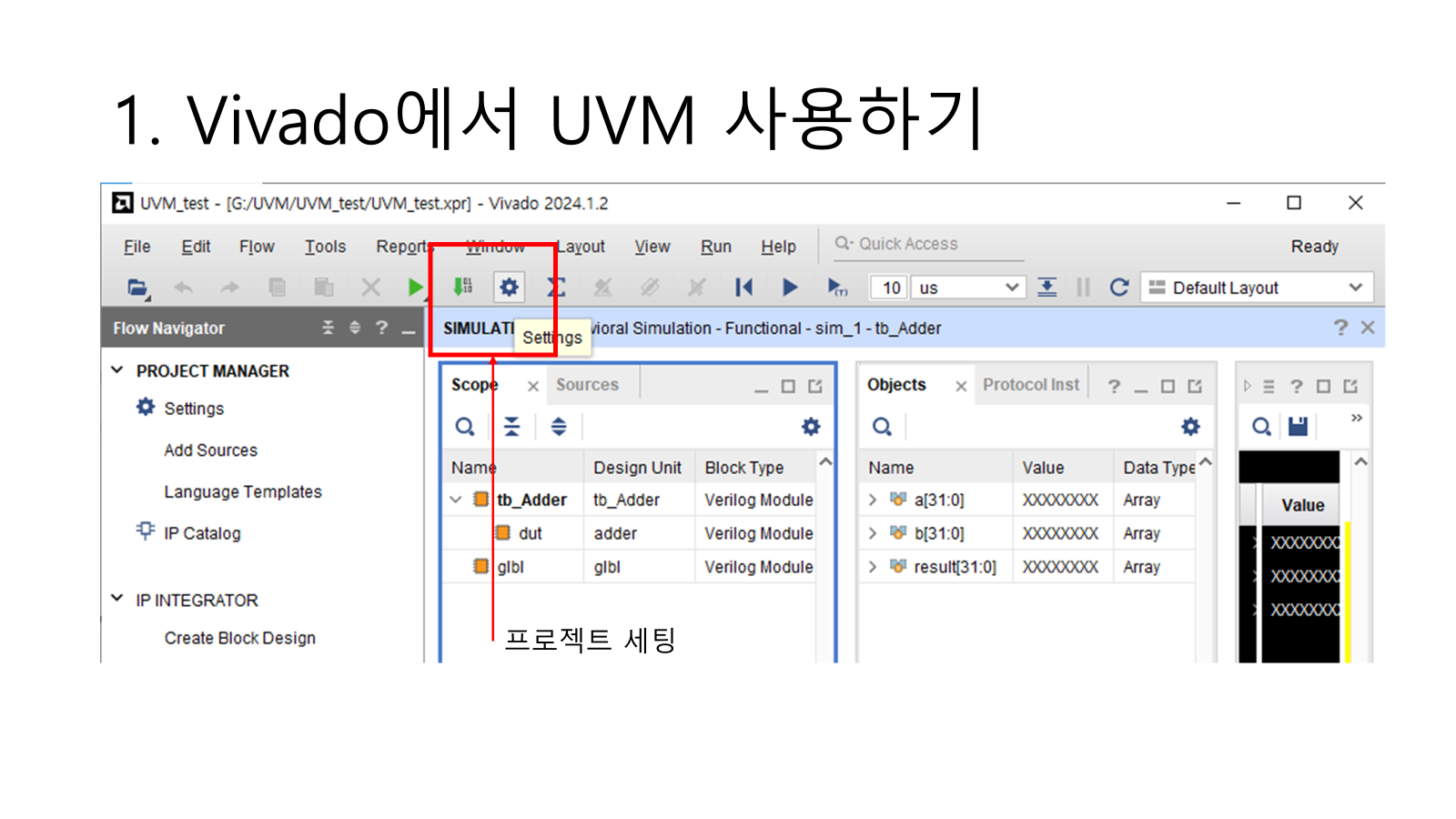Image resolution: width=1456 pixels, height=819 pixels.
Task: Select the glbl scope row
Action: pyautogui.click(x=629, y=567)
